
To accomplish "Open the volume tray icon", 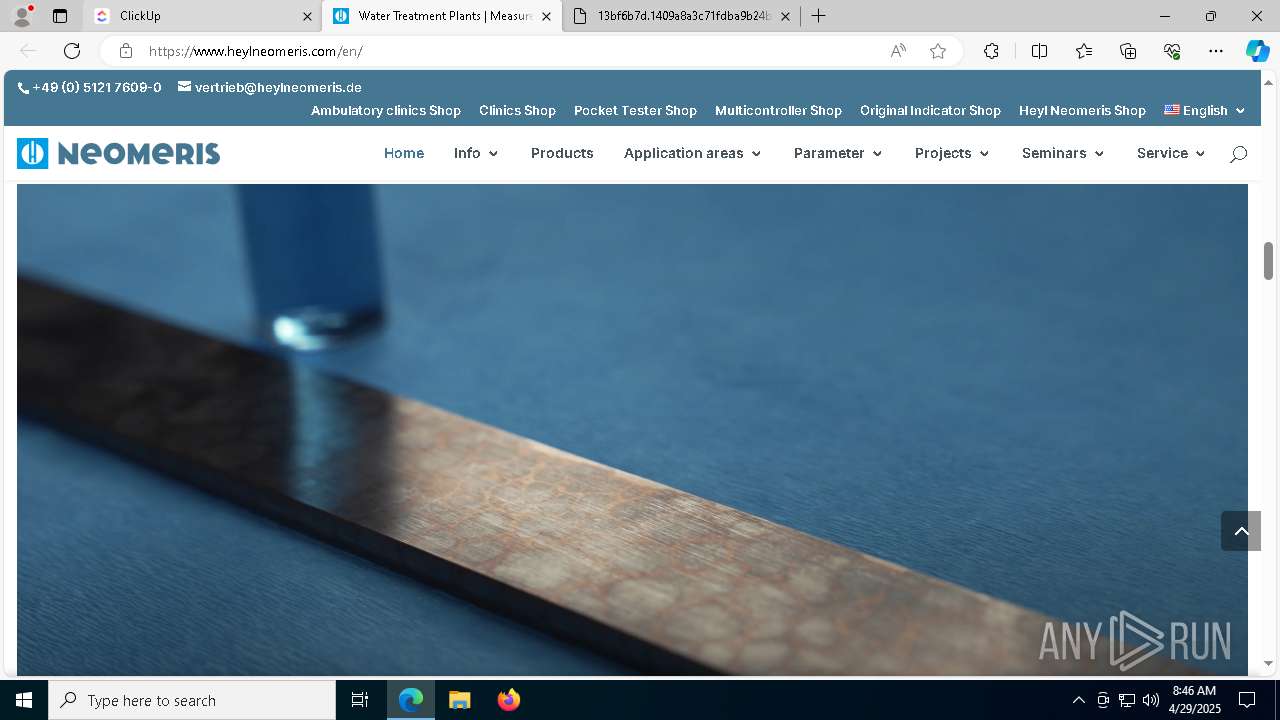I will pyautogui.click(x=1150, y=700).
